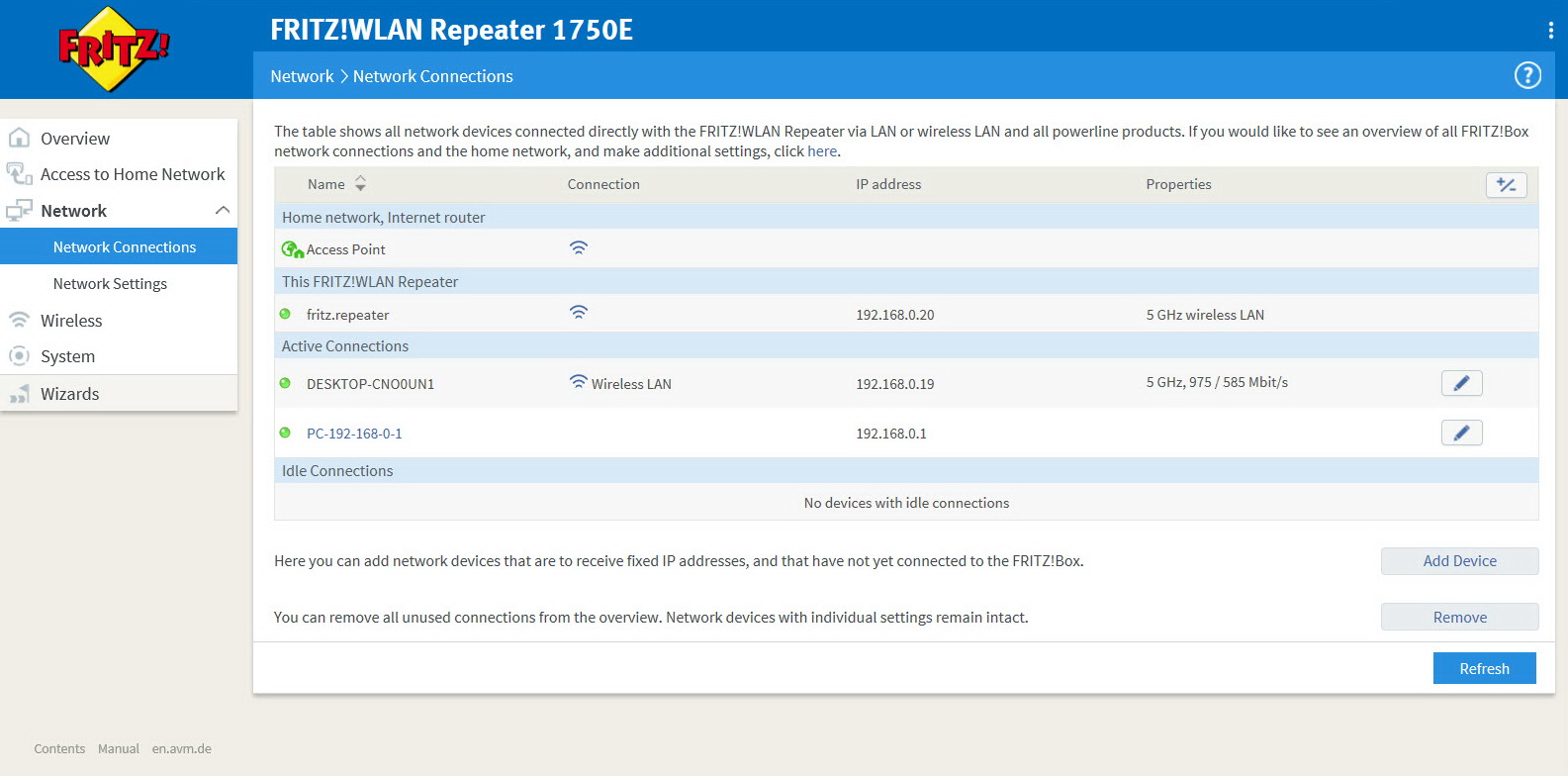
Task: Open the Contents footer link
Action: pyautogui.click(x=59, y=749)
